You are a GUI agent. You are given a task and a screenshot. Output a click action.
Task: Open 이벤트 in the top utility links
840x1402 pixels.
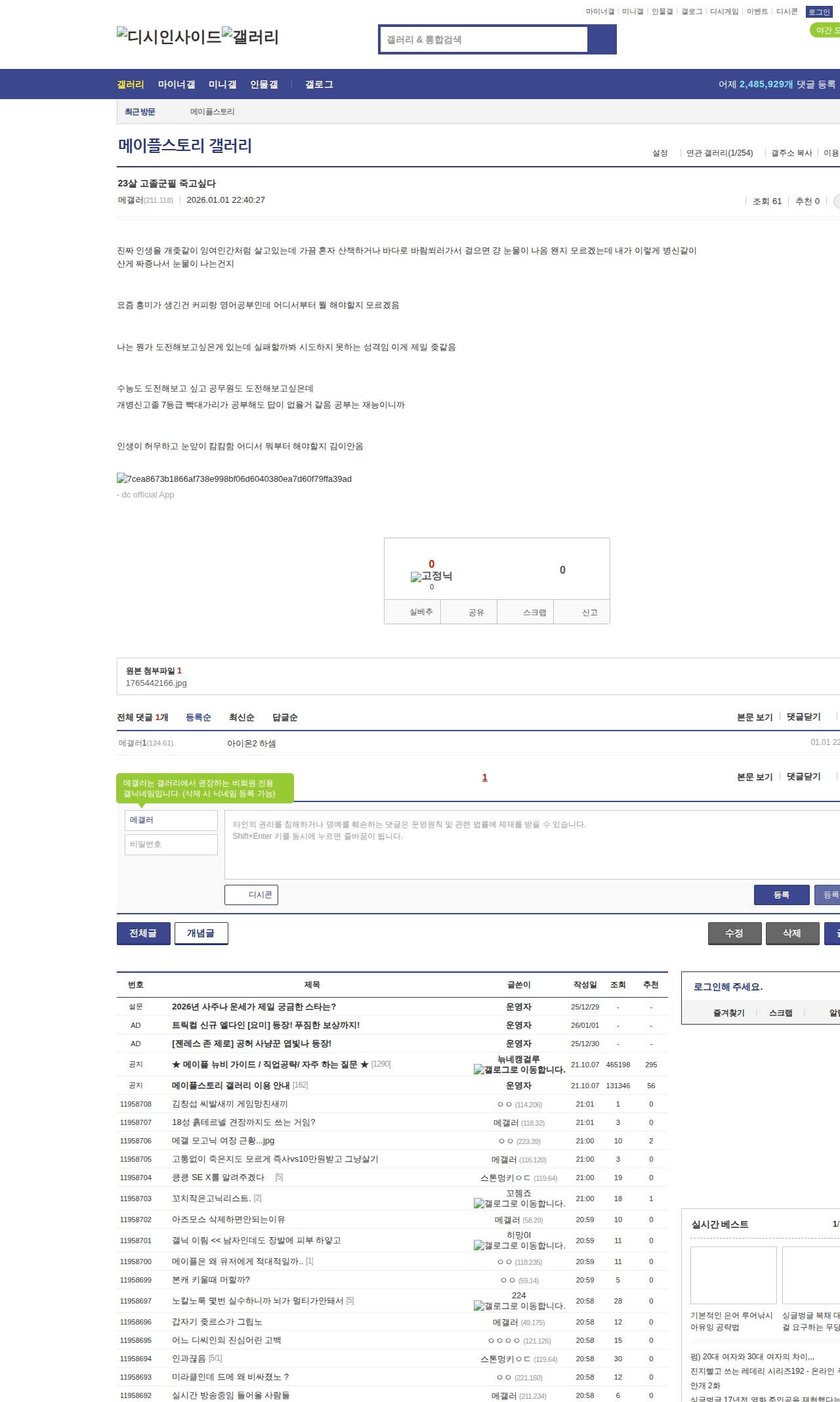point(757,12)
